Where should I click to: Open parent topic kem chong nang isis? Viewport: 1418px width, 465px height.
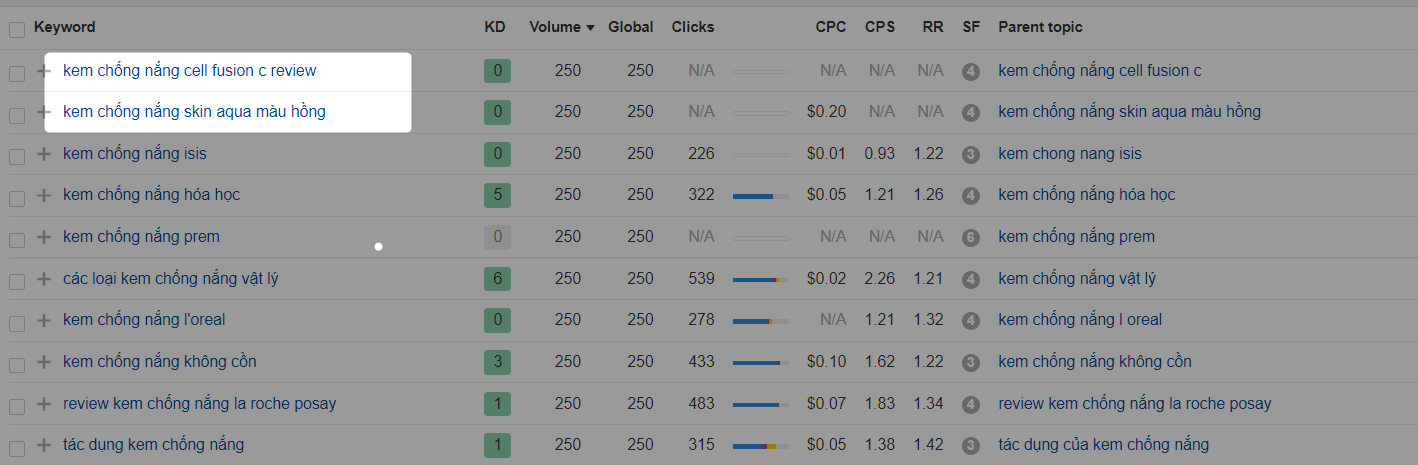1070,154
